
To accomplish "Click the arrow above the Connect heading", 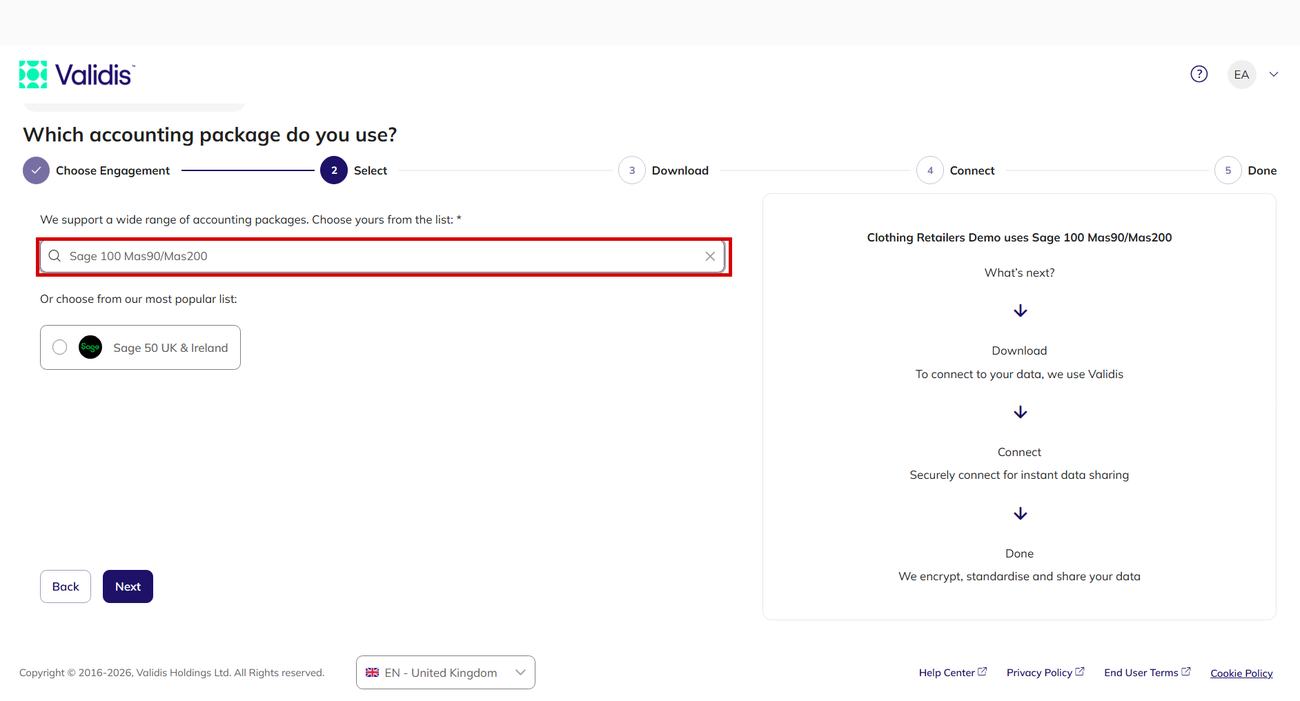I will point(1020,412).
